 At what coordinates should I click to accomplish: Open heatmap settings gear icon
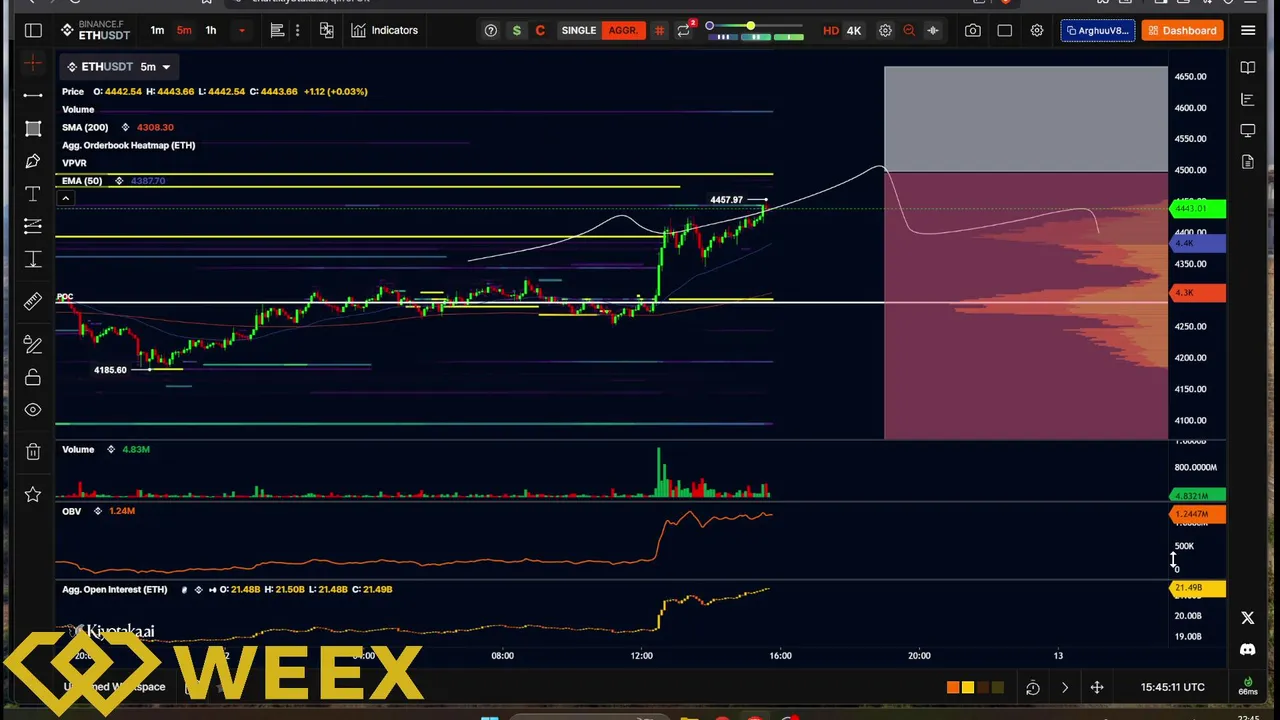885,30
